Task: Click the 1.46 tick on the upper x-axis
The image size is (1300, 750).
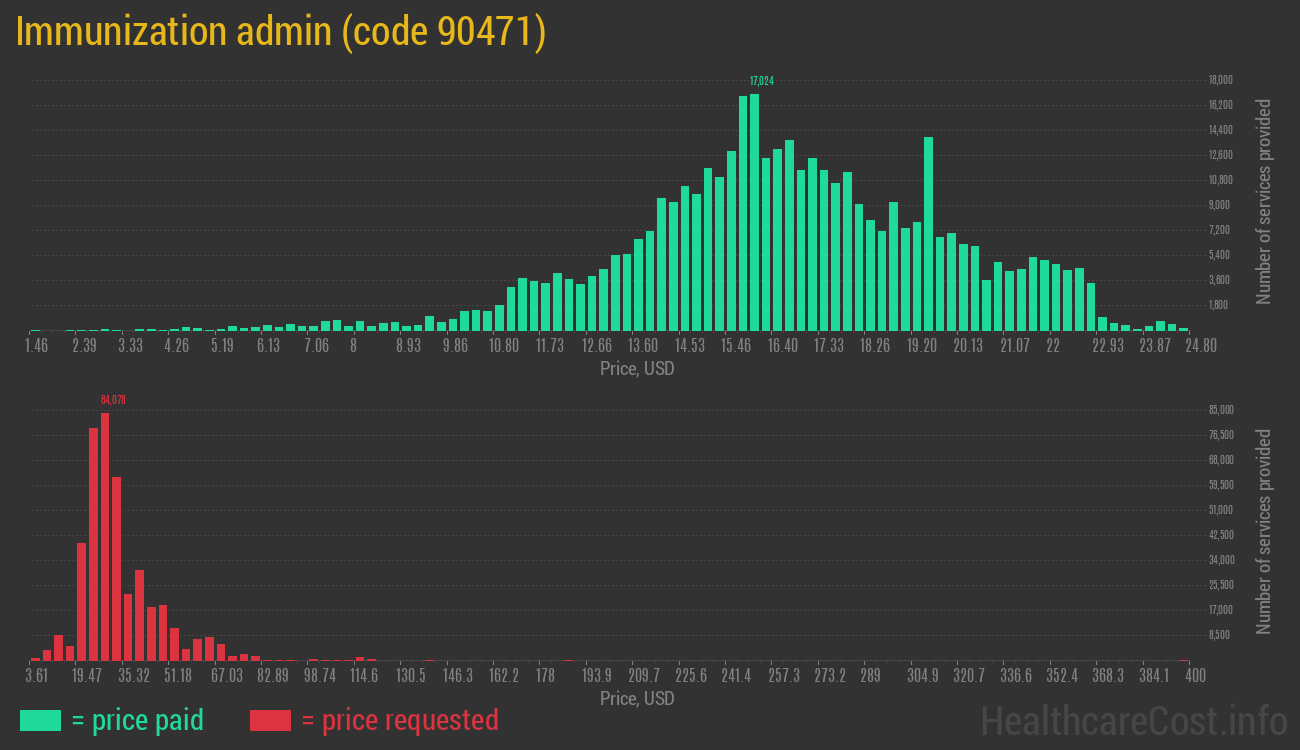Action: coord(36,346)
